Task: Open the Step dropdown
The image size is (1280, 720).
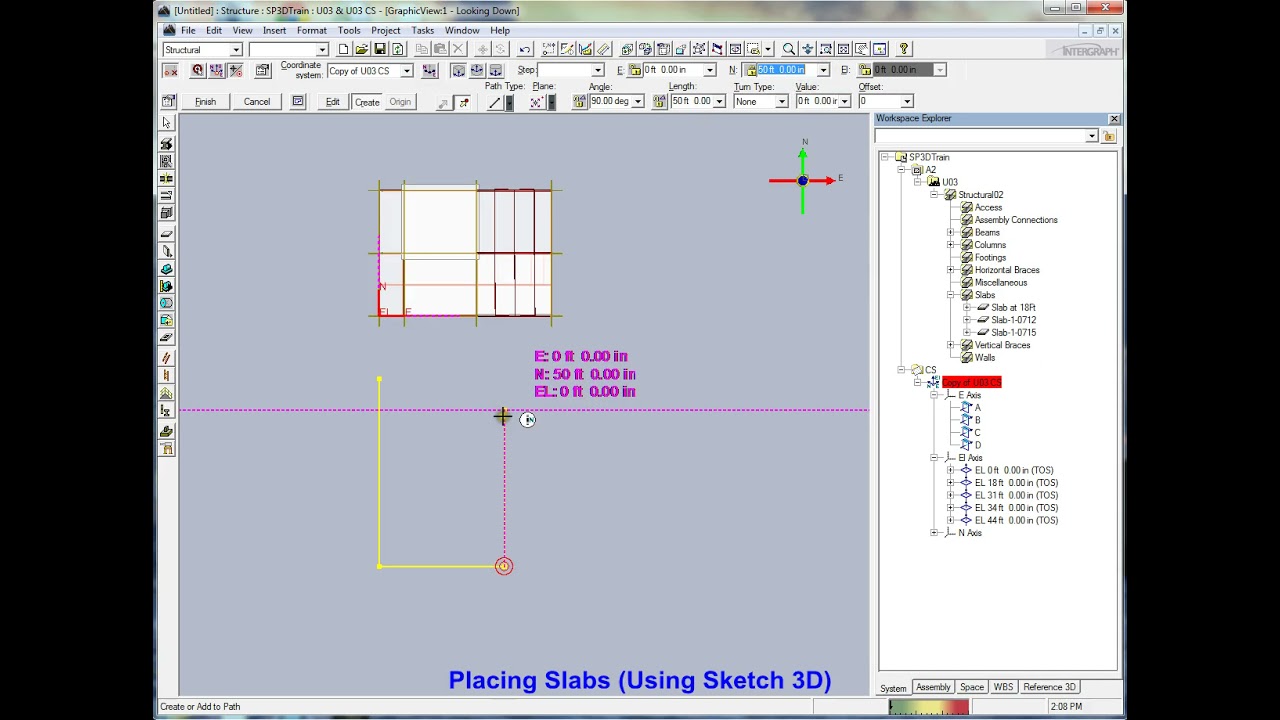Action: (598, 70)
